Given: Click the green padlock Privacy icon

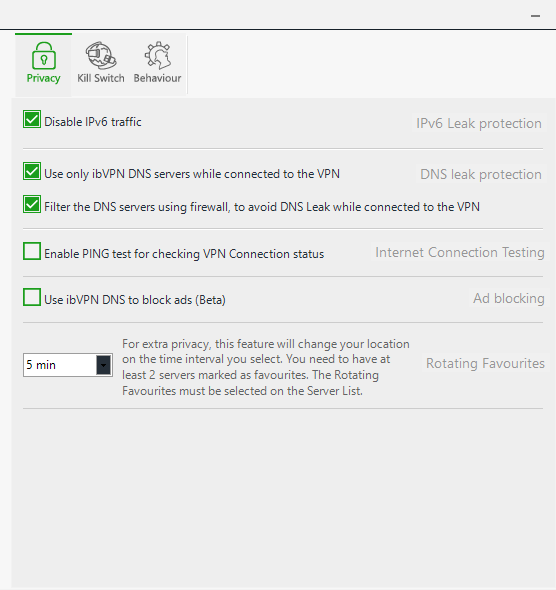Looking at the screenshot, I should click(x=44, y=56).
